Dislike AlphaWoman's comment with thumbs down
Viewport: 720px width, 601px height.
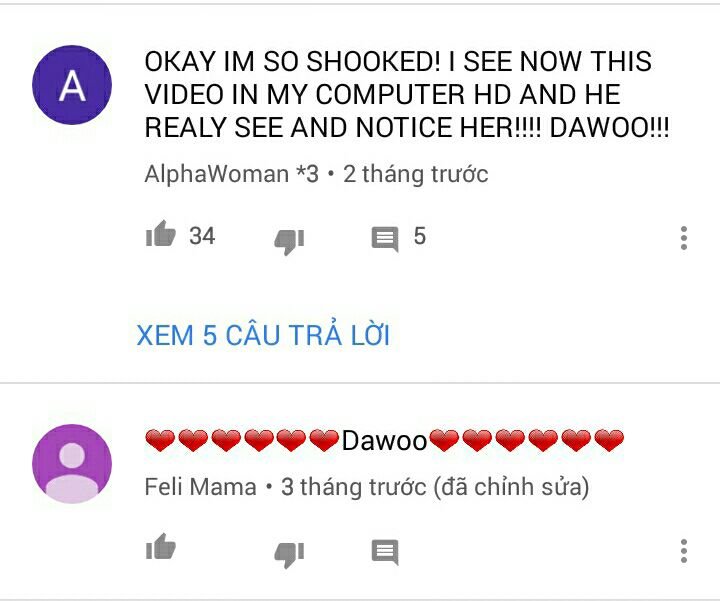pyautogui.click(x=289, y=241)
